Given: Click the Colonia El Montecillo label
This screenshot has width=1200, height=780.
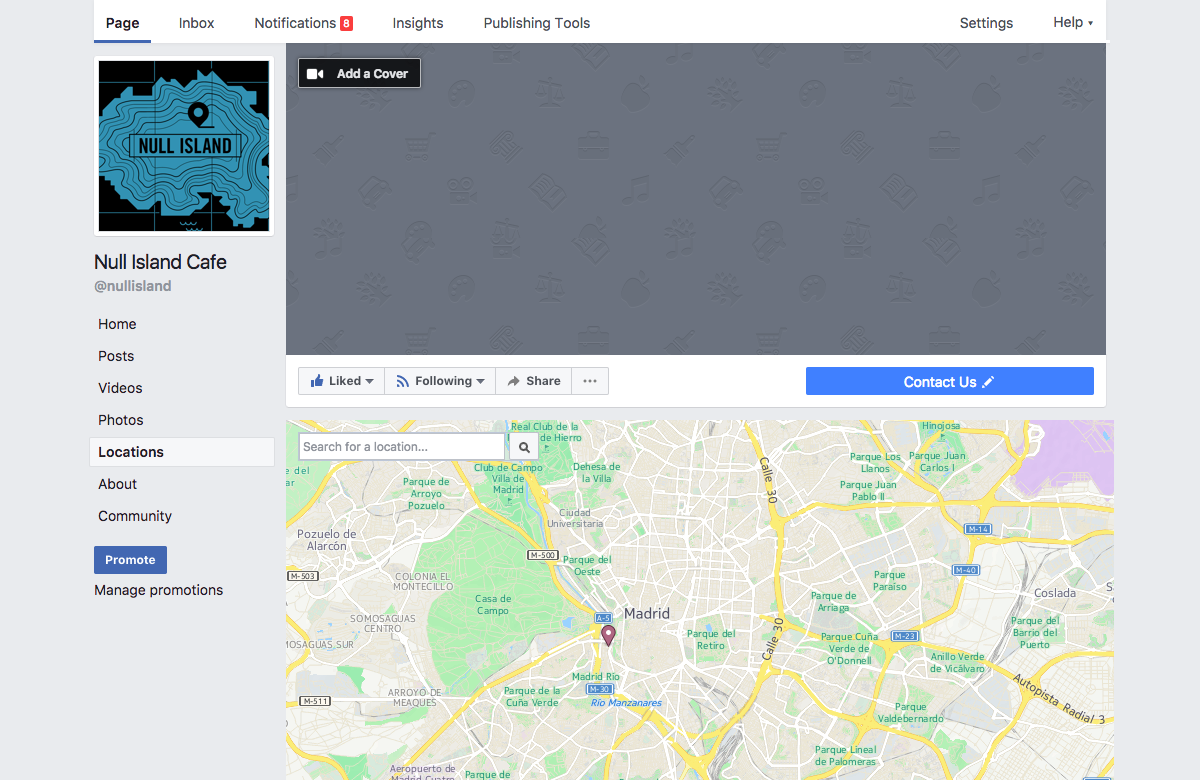Looking at the screenshot, I should (x=422, y=582).
